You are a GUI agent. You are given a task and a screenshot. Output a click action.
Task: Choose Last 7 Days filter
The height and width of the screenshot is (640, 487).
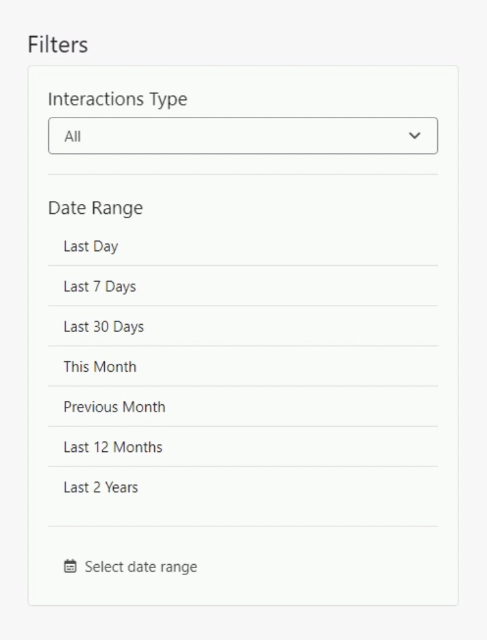click(x=243, y=286)
